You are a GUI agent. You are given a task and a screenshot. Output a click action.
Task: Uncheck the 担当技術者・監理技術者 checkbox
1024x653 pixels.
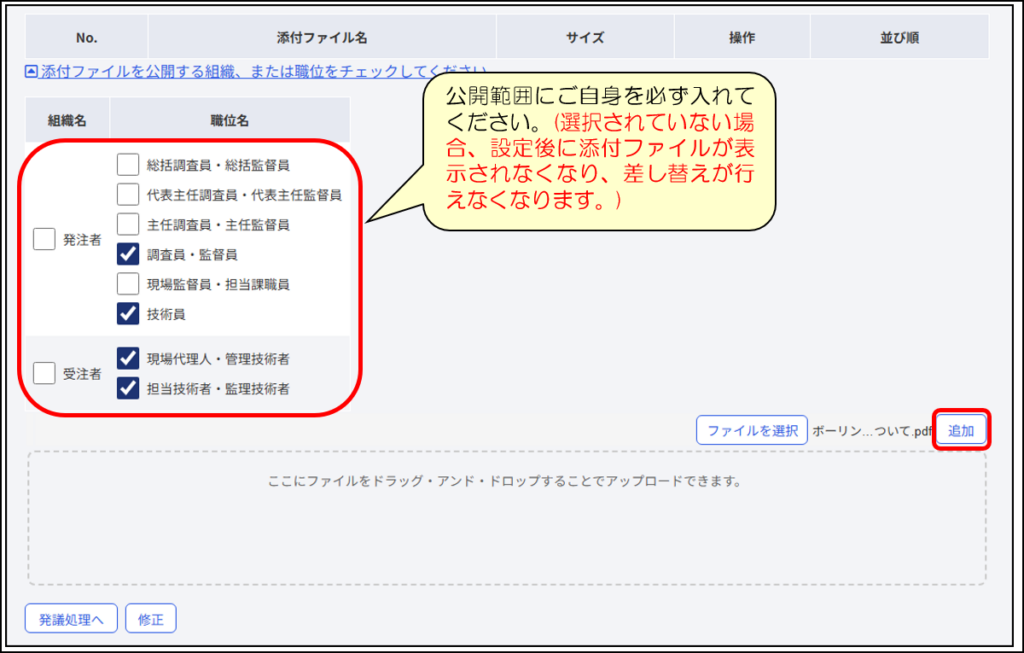click(x=128, y=389)
